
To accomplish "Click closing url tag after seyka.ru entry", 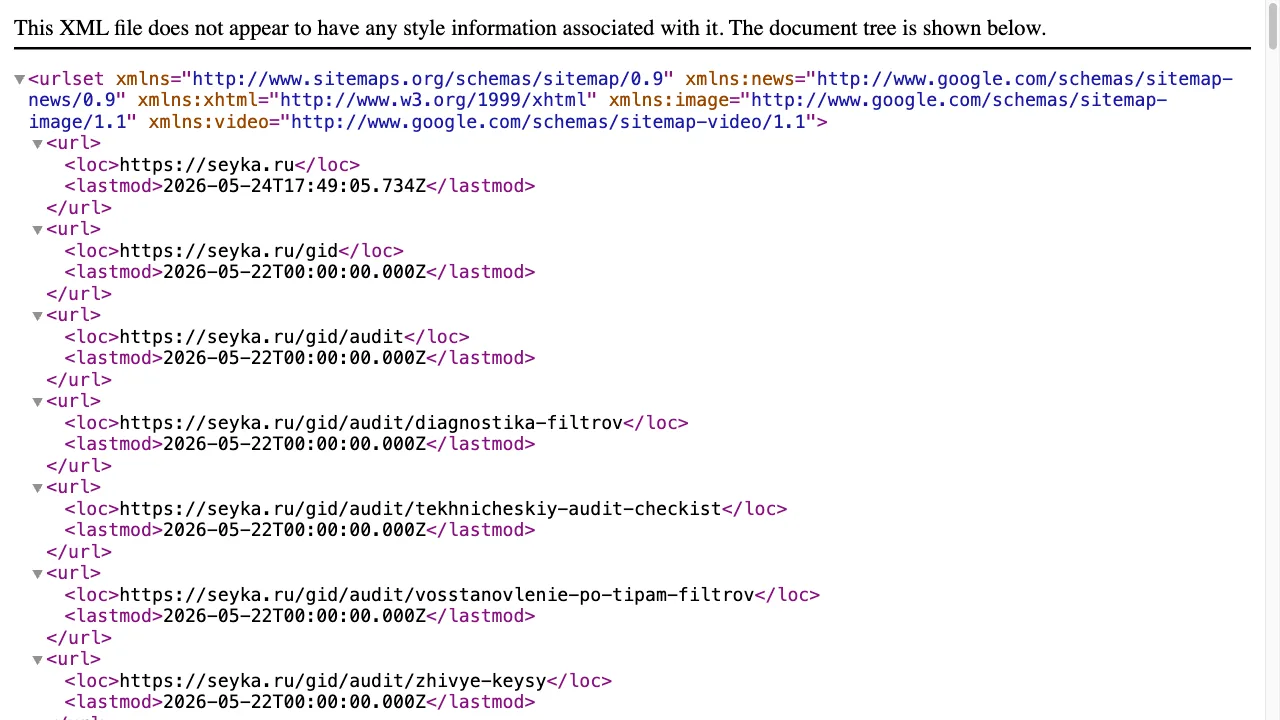I will [79, 208].
